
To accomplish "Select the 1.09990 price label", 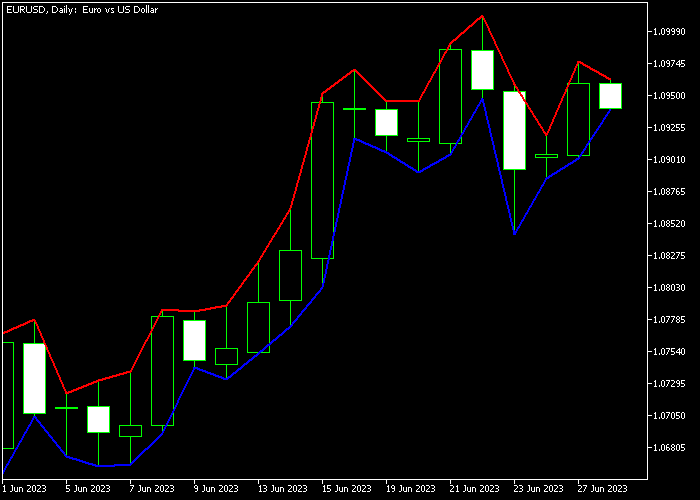I will click(x=669, y=32).
